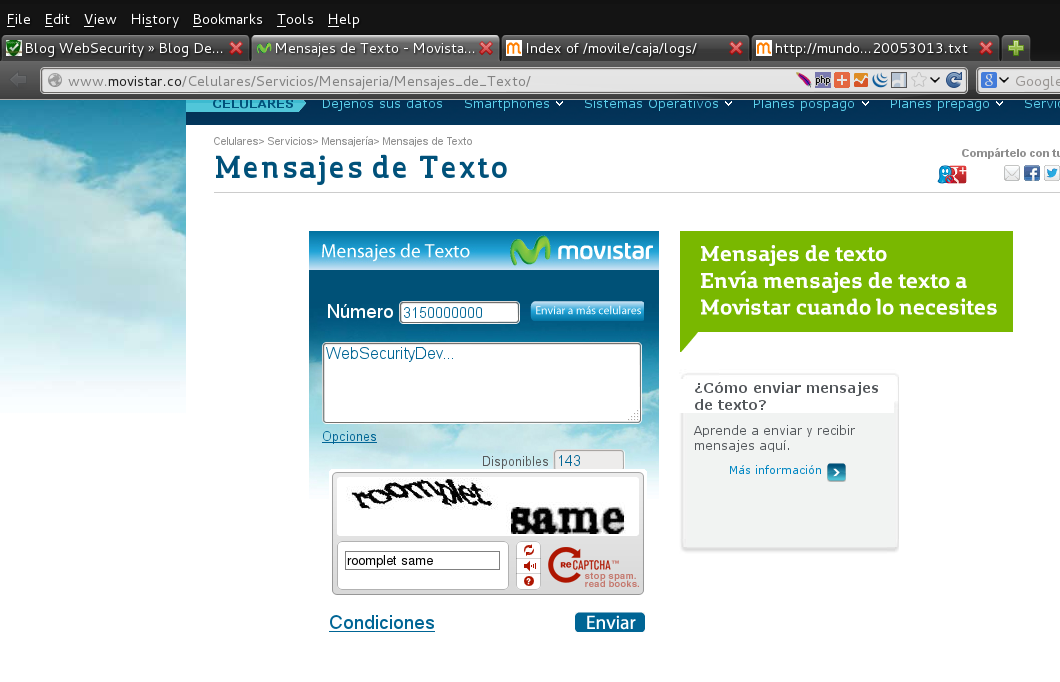The width and height of the screenshot is (1060, 682).
Task: Click the Servicios breadcrumb link
Action: 289,141
